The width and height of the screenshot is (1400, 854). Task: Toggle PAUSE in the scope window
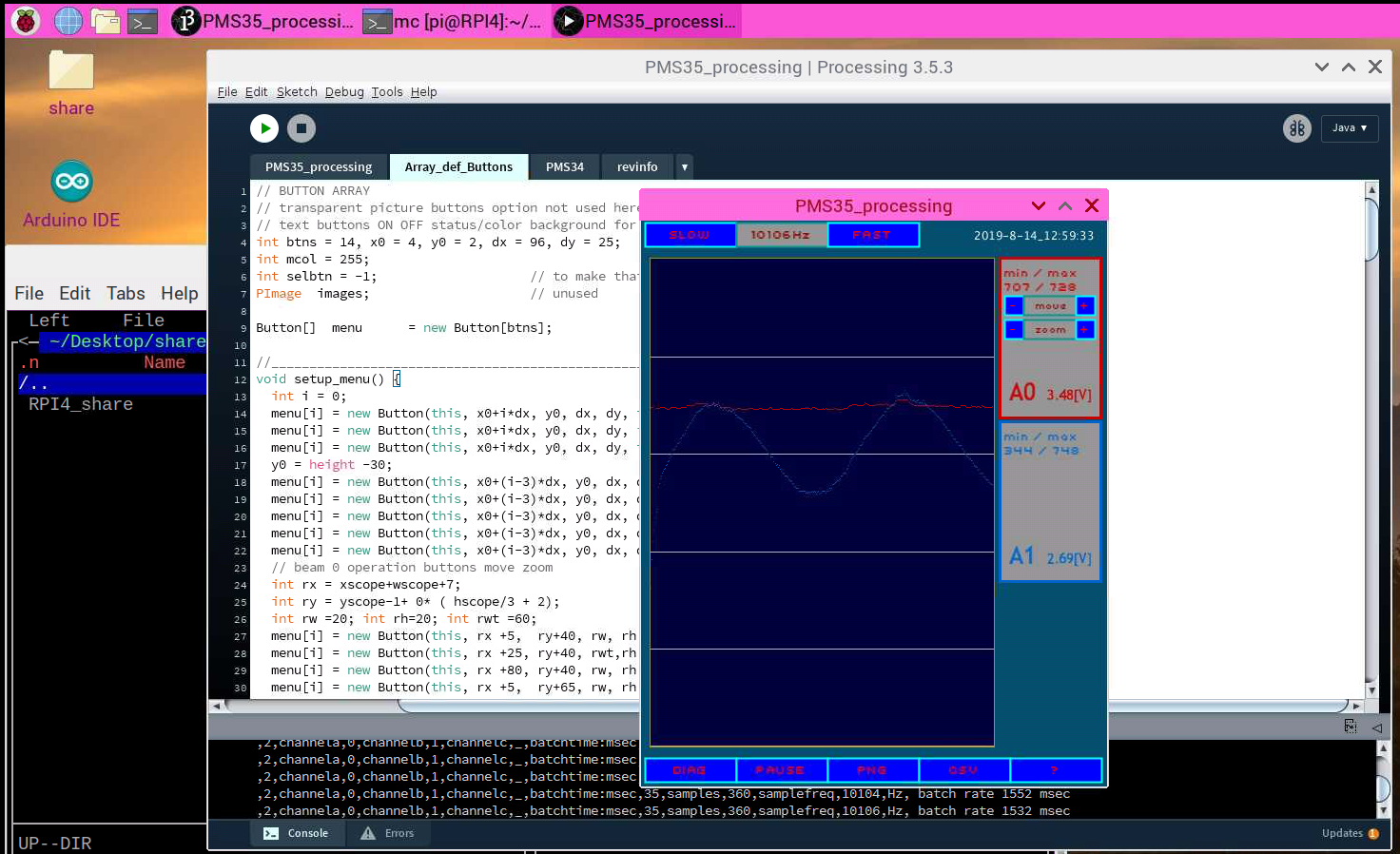click(780, 770)
